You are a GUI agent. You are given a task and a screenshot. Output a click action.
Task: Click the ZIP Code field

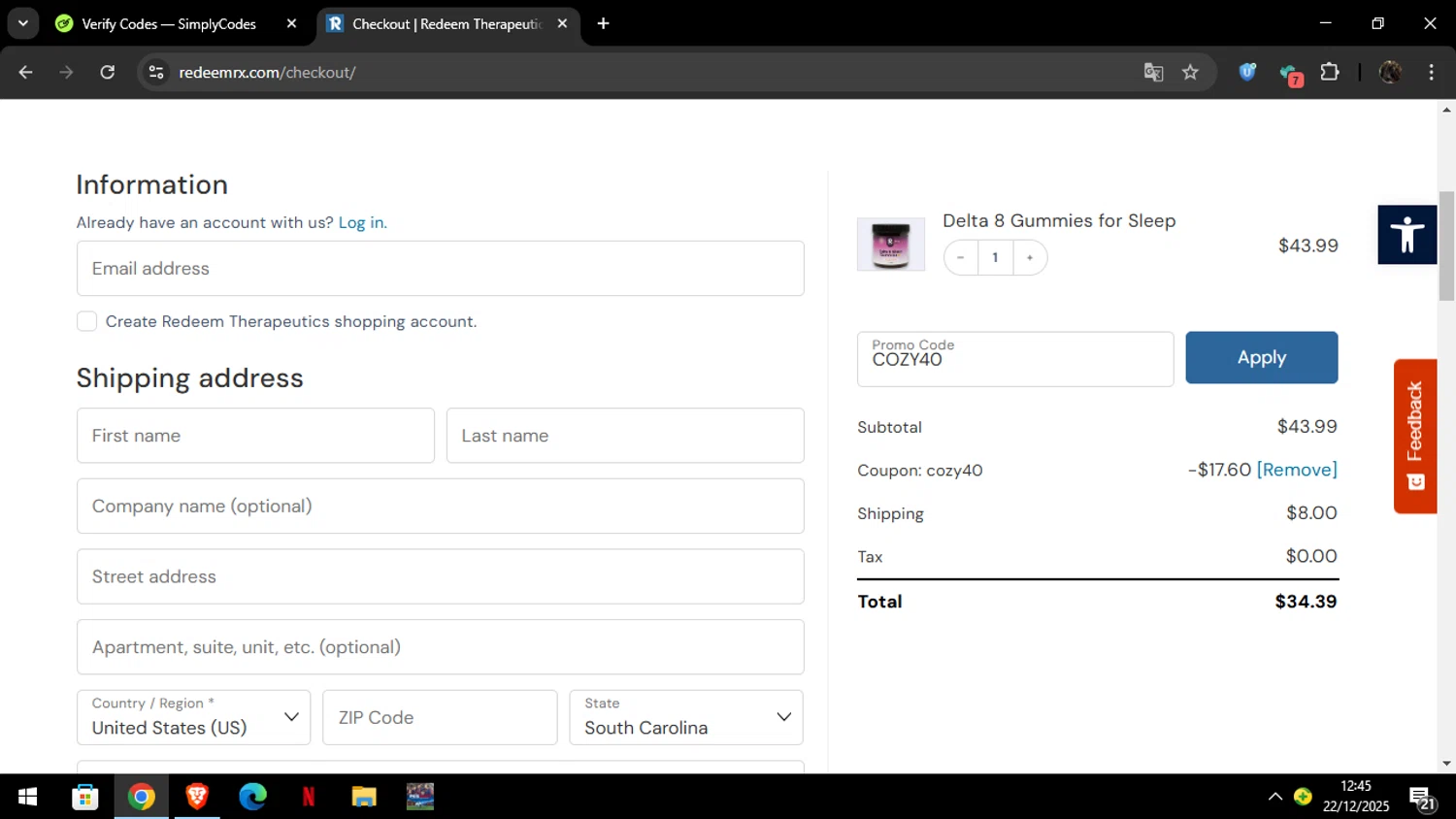[x=440, y=718]
